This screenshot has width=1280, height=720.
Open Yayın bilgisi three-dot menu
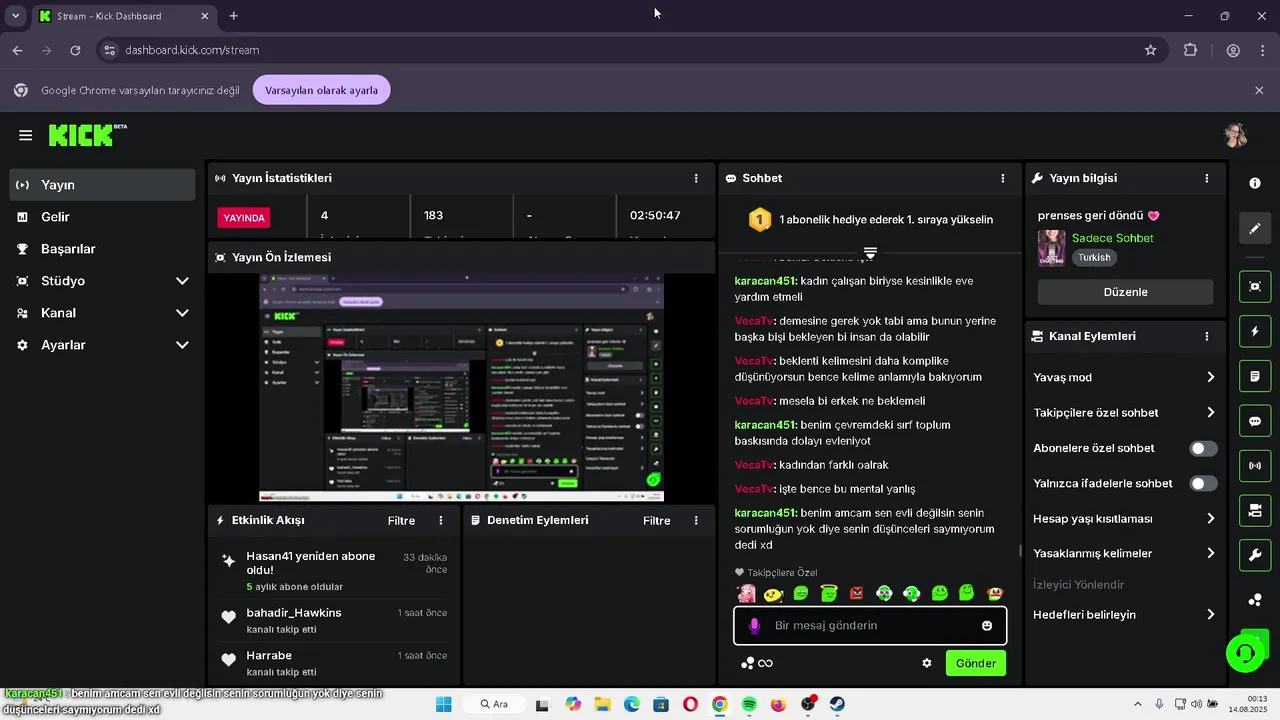(1207, 178)
